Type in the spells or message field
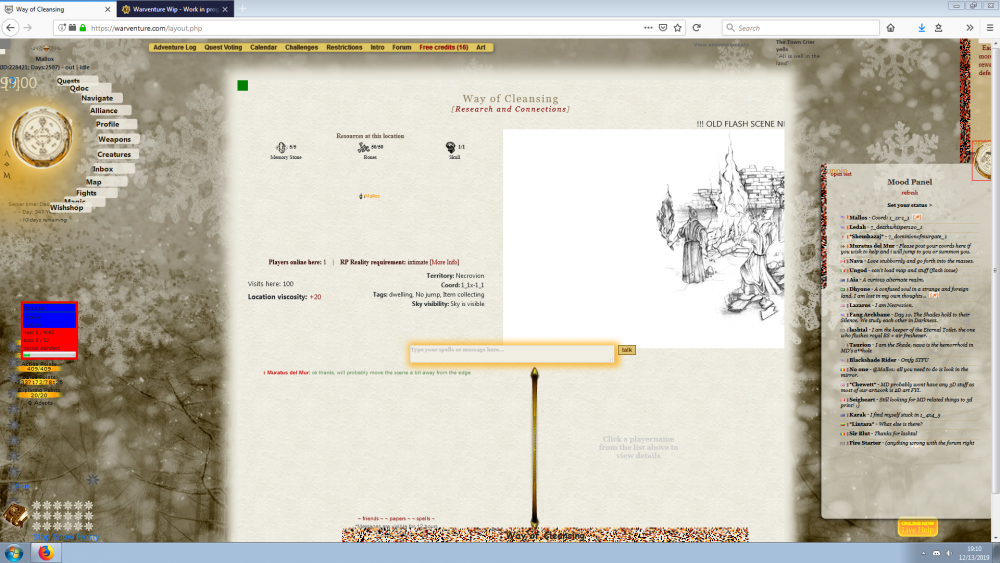This screenshot has width=1000, height=563. coord(512,354)
